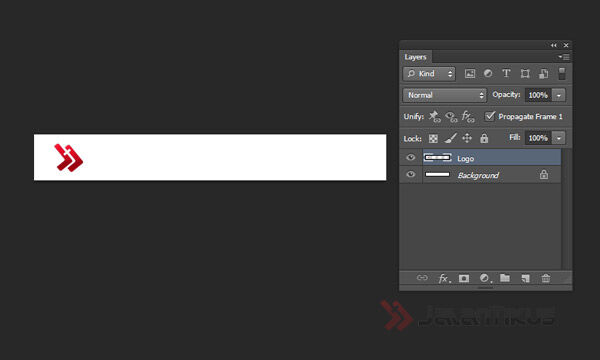The height and width of the screenshot is (360, 600).
Task: Filter layers by adjustment layer icon
Action: tap(488, 73)
